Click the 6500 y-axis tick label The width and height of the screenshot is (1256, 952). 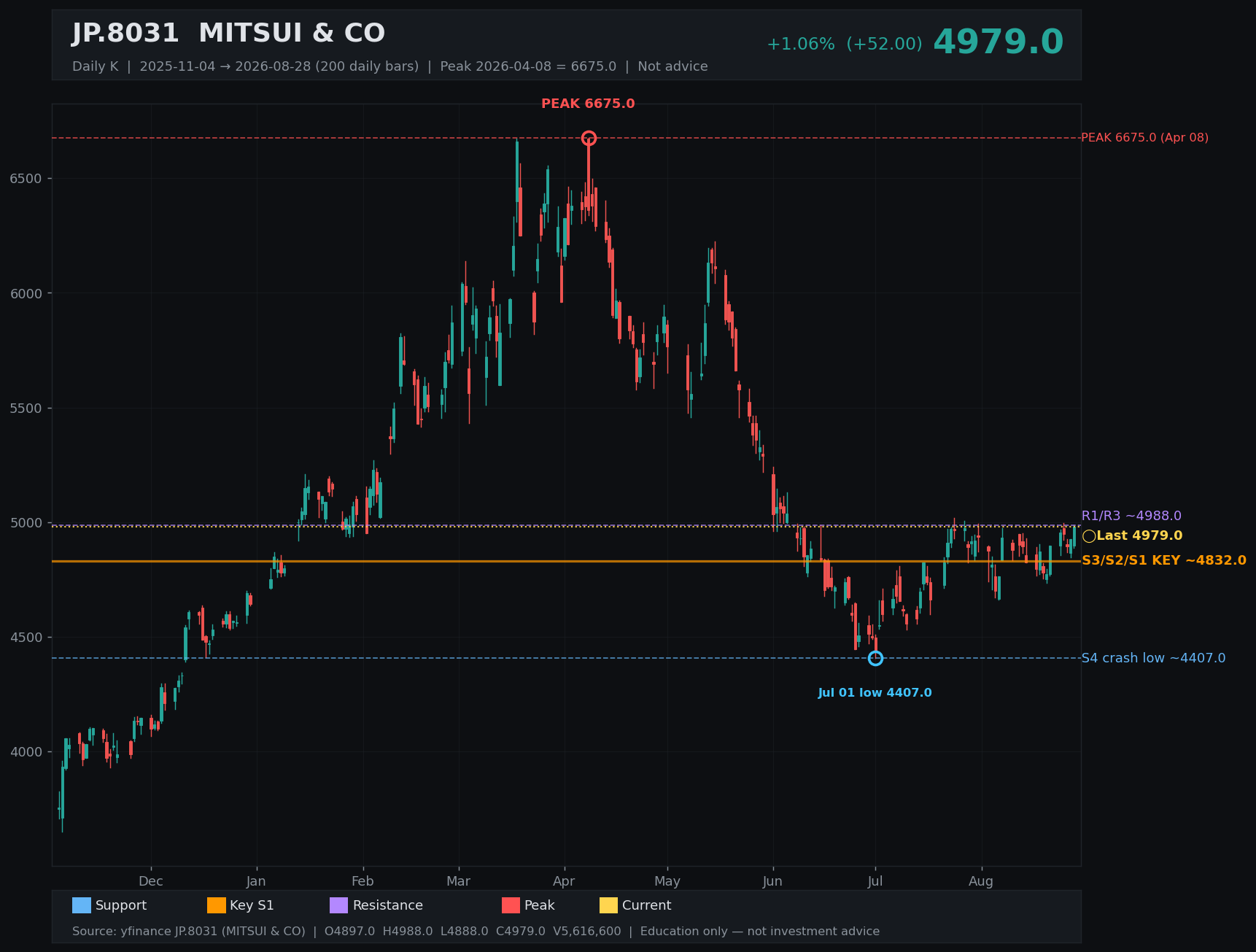tap(26, 179)
